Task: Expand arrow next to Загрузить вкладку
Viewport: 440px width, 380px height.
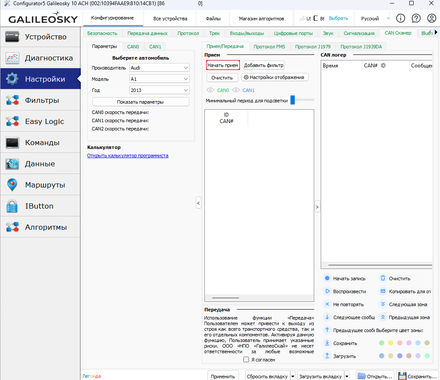Action: click(x=347, y=376)
